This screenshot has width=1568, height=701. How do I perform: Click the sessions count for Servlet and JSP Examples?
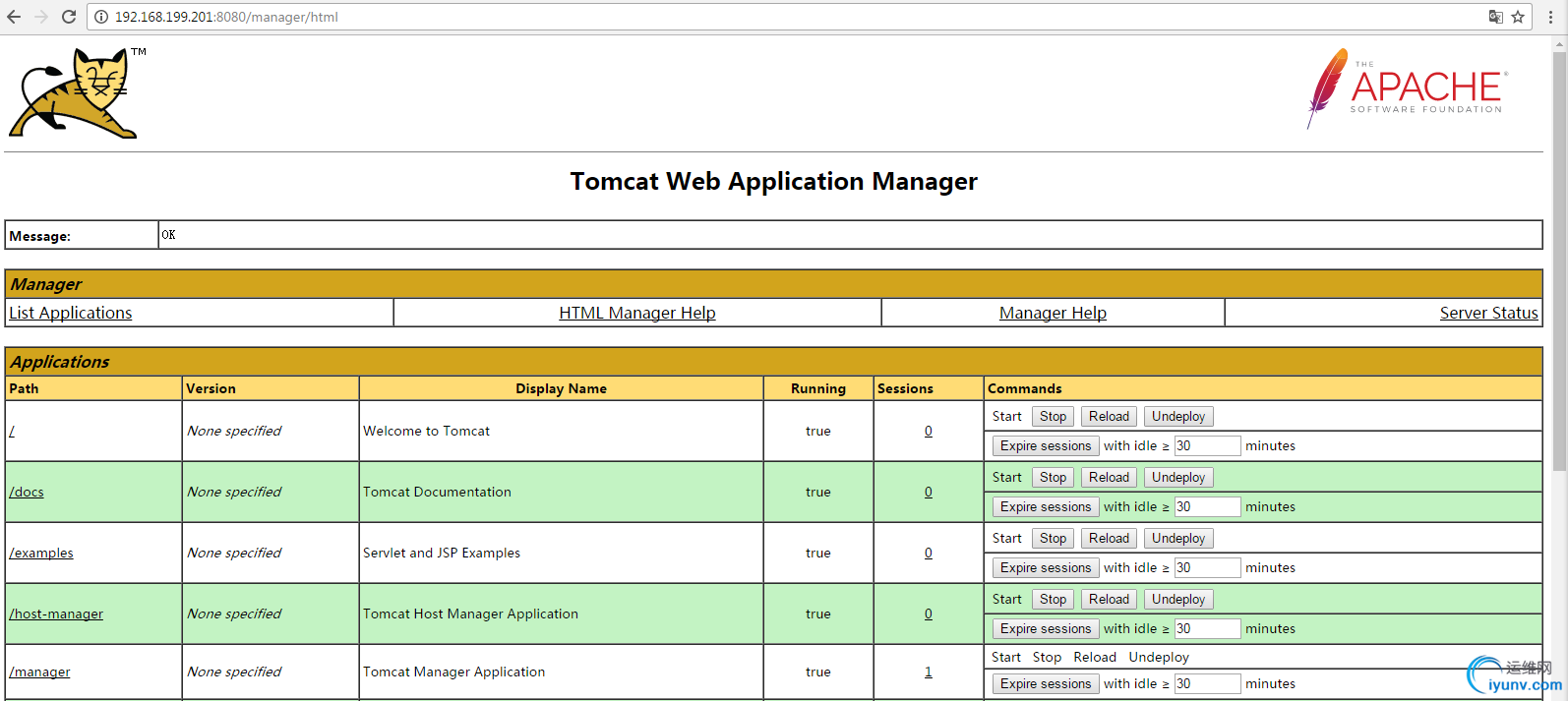click(x=929, y=553)
